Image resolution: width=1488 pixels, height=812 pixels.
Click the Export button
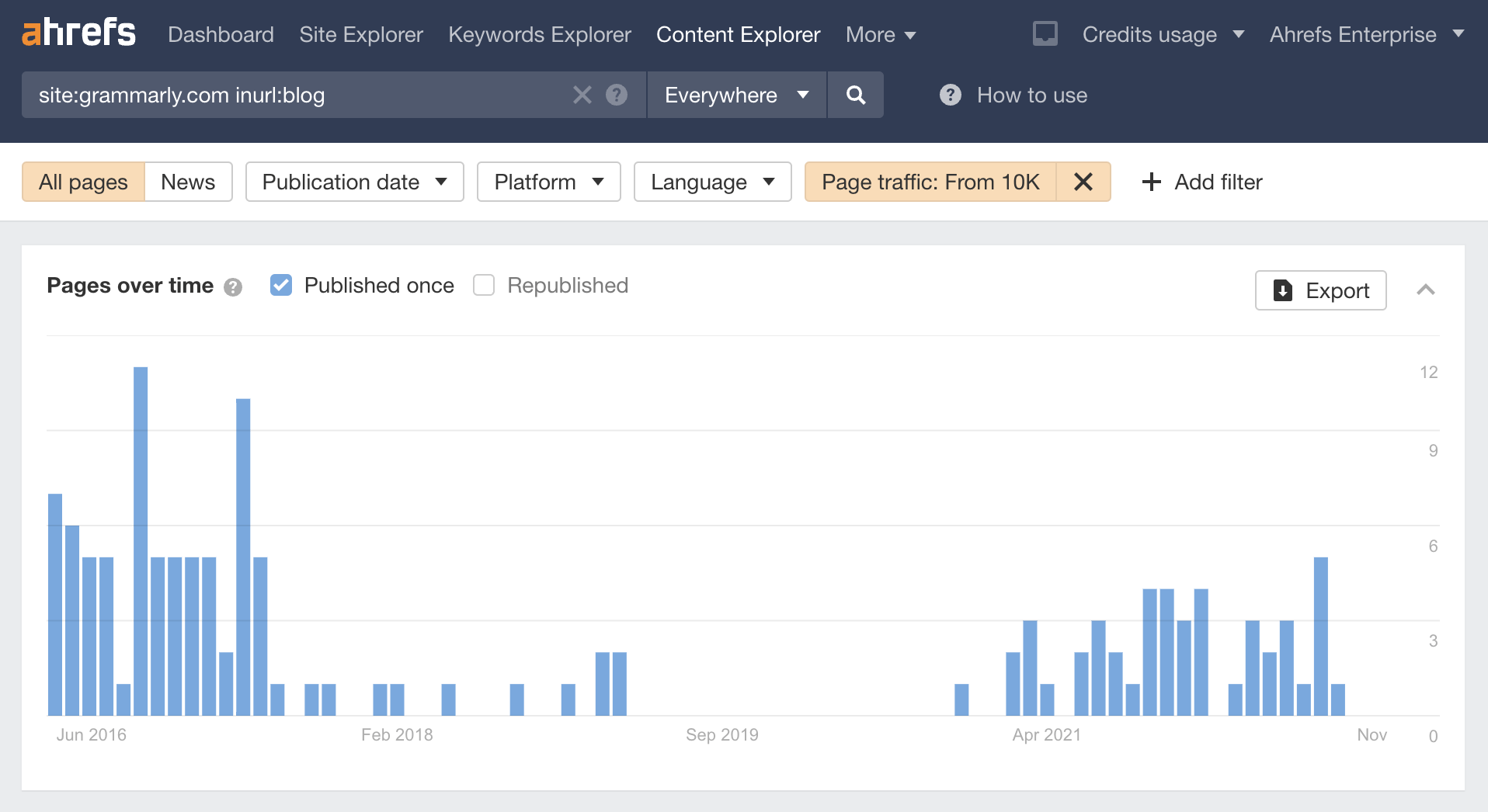(1320, 290)
